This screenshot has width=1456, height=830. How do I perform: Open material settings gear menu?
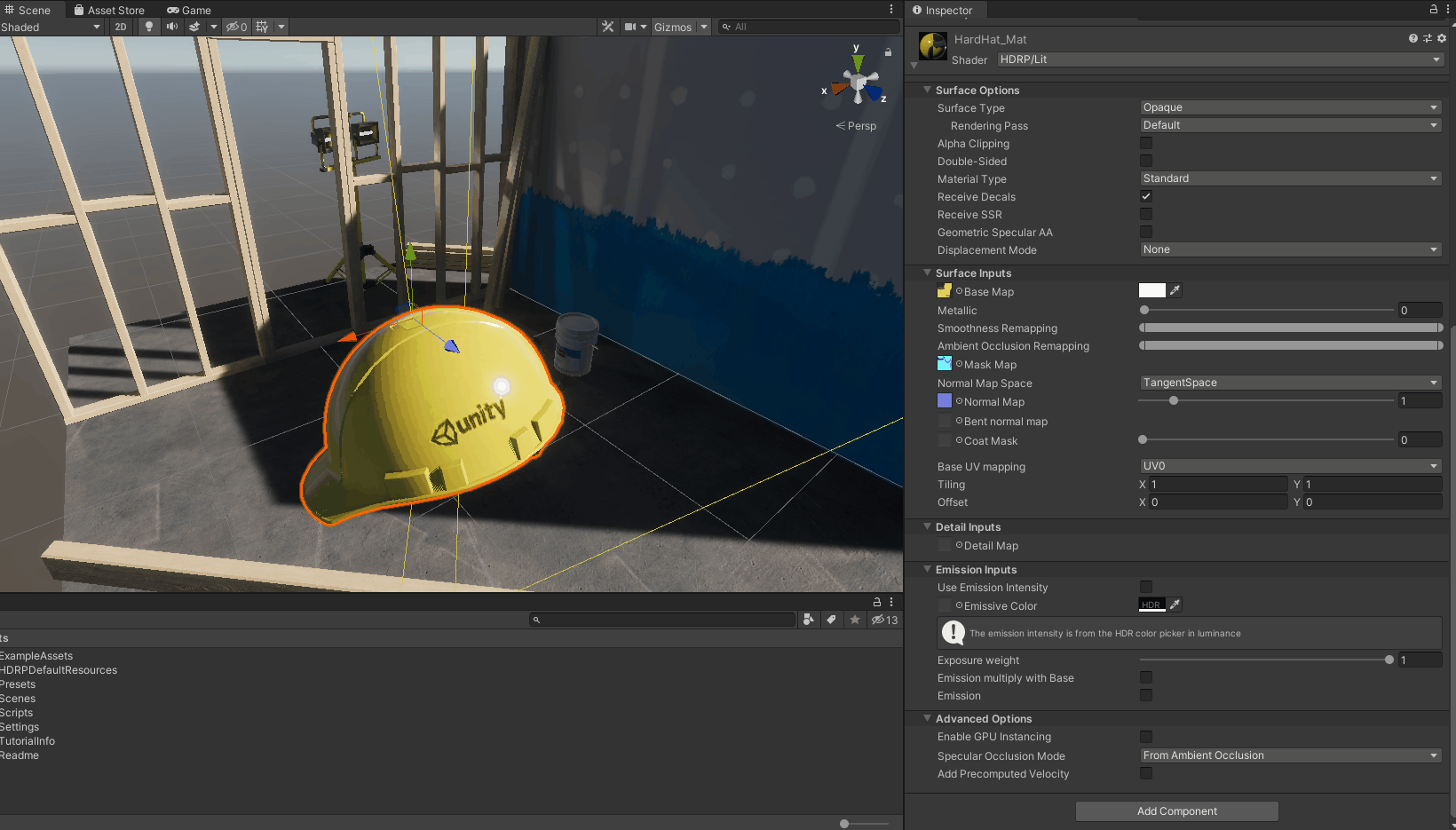[x=1442, y=38]
